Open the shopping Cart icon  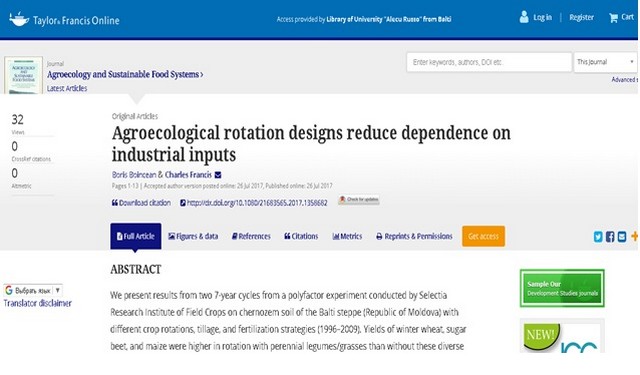pos(613,18)
